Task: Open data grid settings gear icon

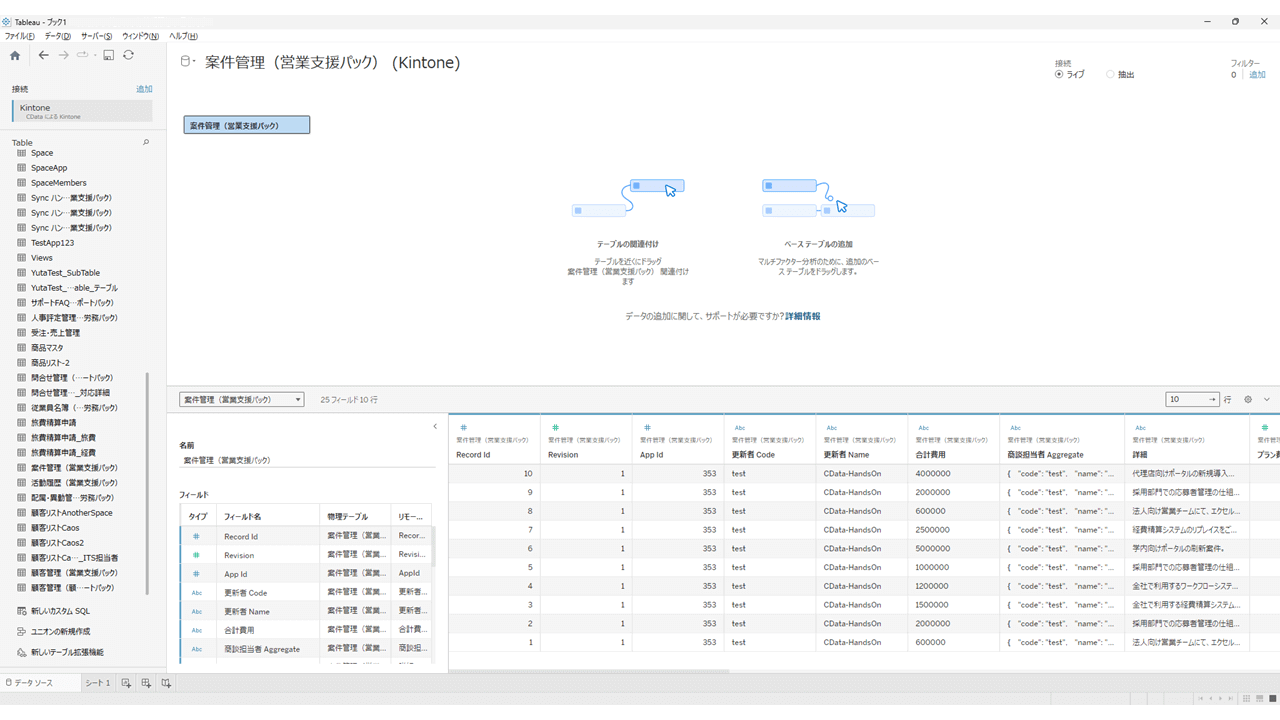Action: (x=1248, y=399)
